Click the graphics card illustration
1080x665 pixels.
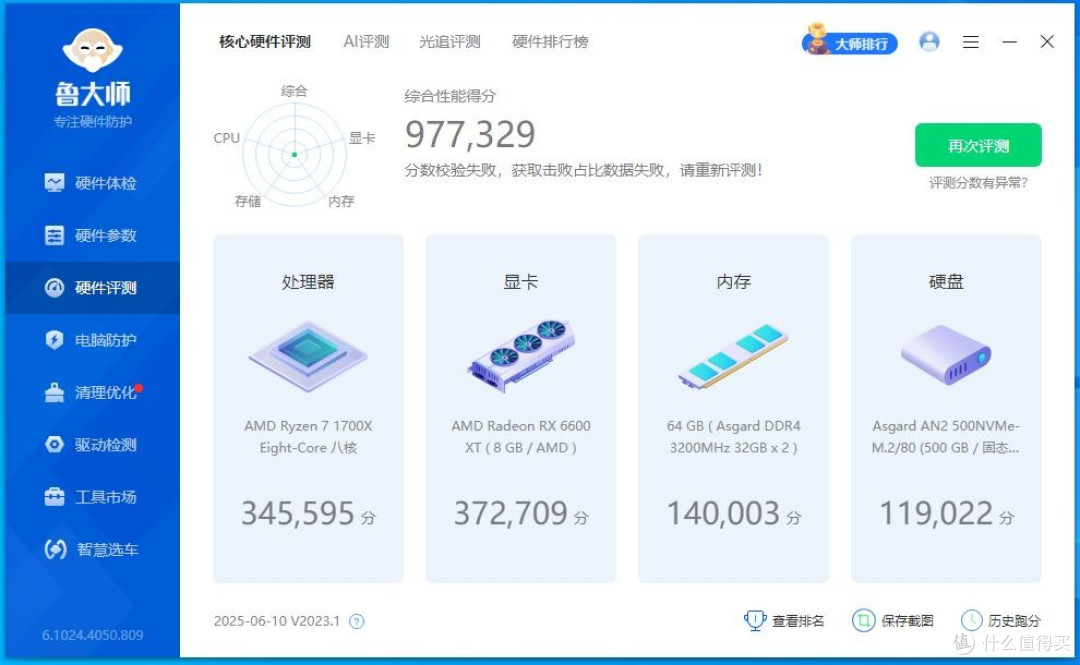[x=521, y=354]
